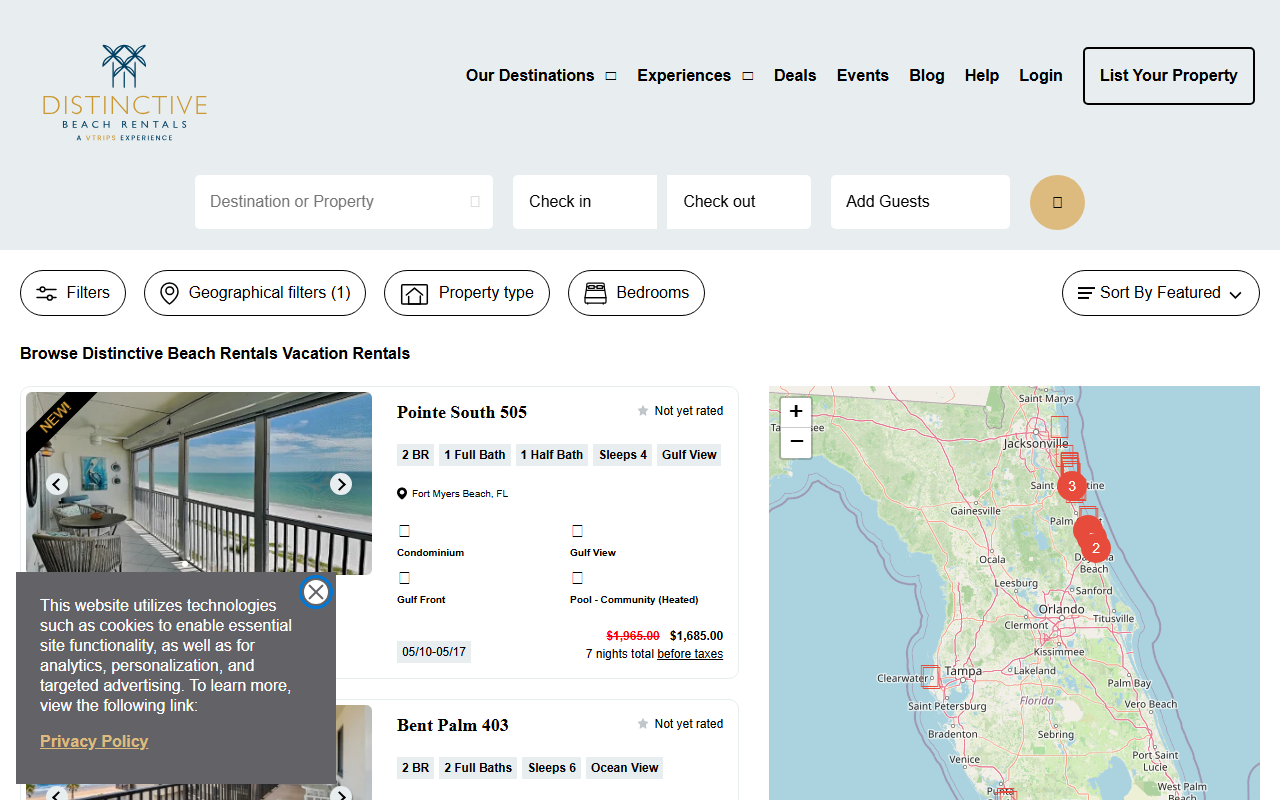Open Geographical filters (1)

pyautogui.click(x=255, y=293)
